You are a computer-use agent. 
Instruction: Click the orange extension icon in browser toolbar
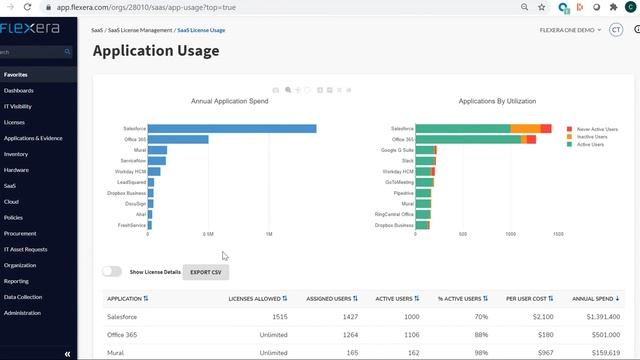(x=580, y=7)
